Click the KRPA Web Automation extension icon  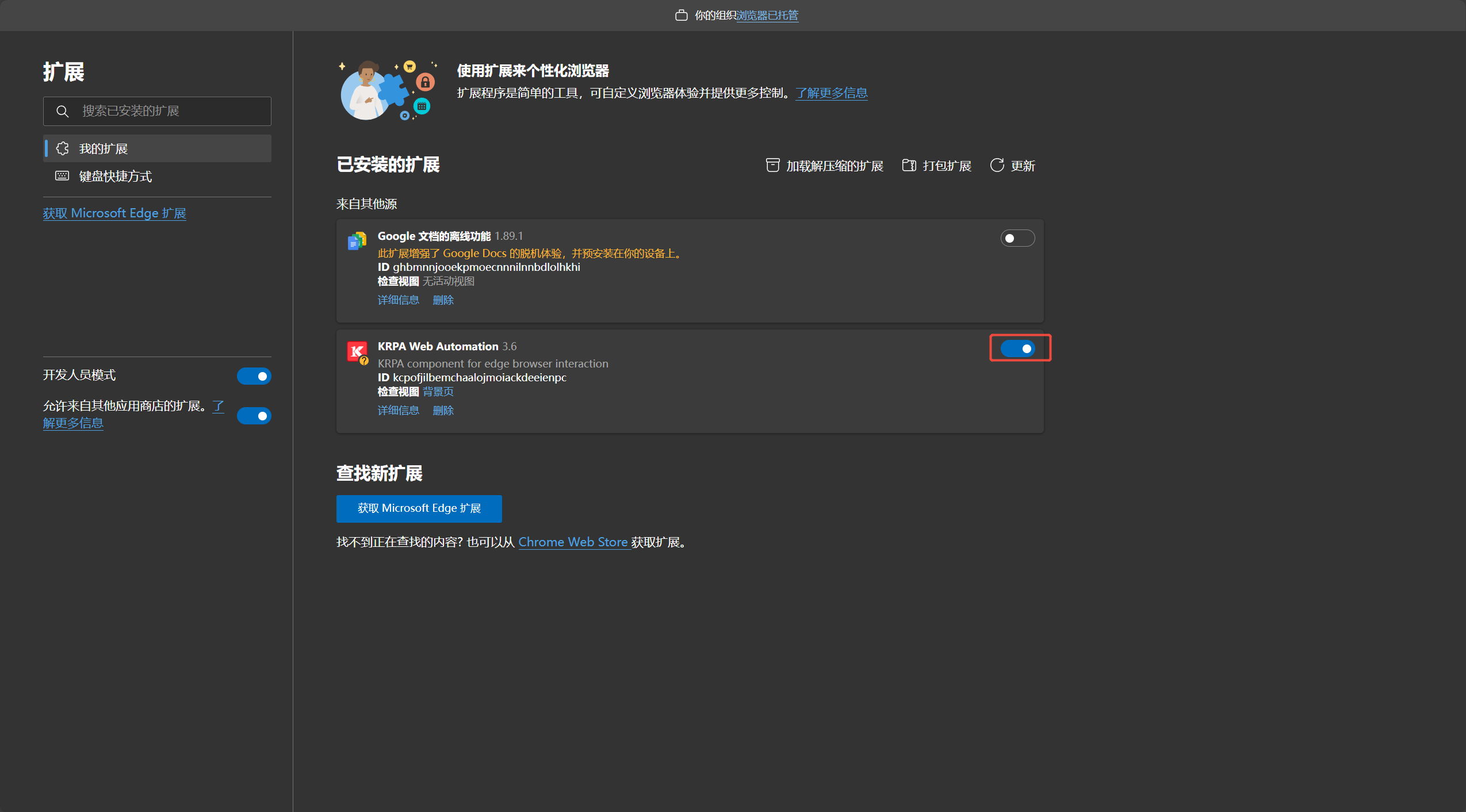click(x=357, y=352)
